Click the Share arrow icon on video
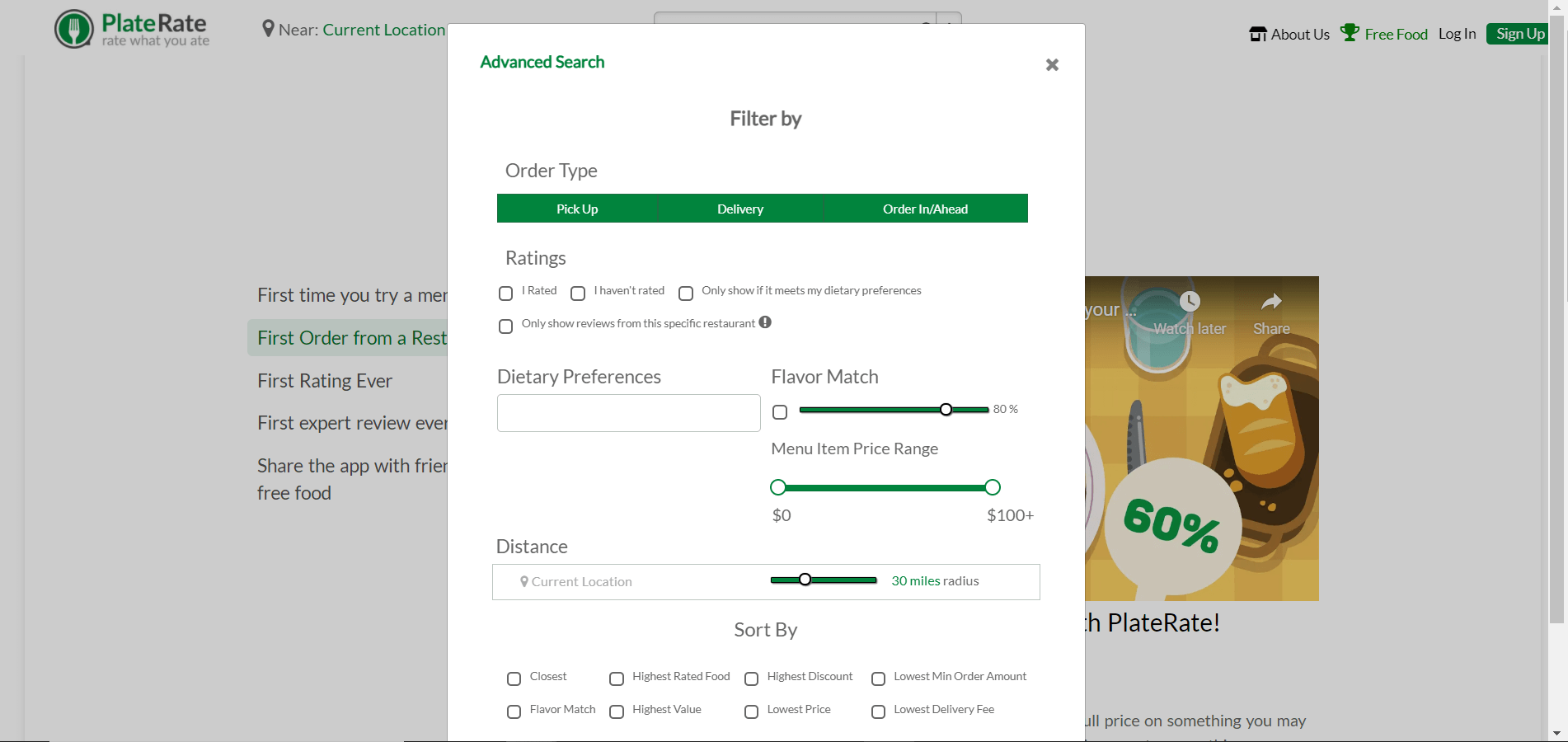The height and width of the screenshot is (742, 1568). coord(1271,302)
